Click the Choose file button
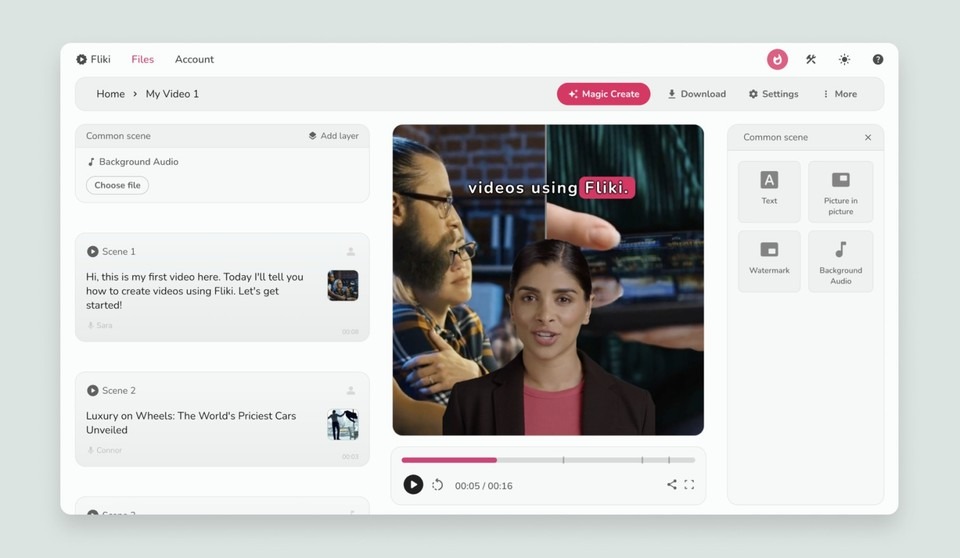This screenshot has width=960, height=558. pos(117,185)
